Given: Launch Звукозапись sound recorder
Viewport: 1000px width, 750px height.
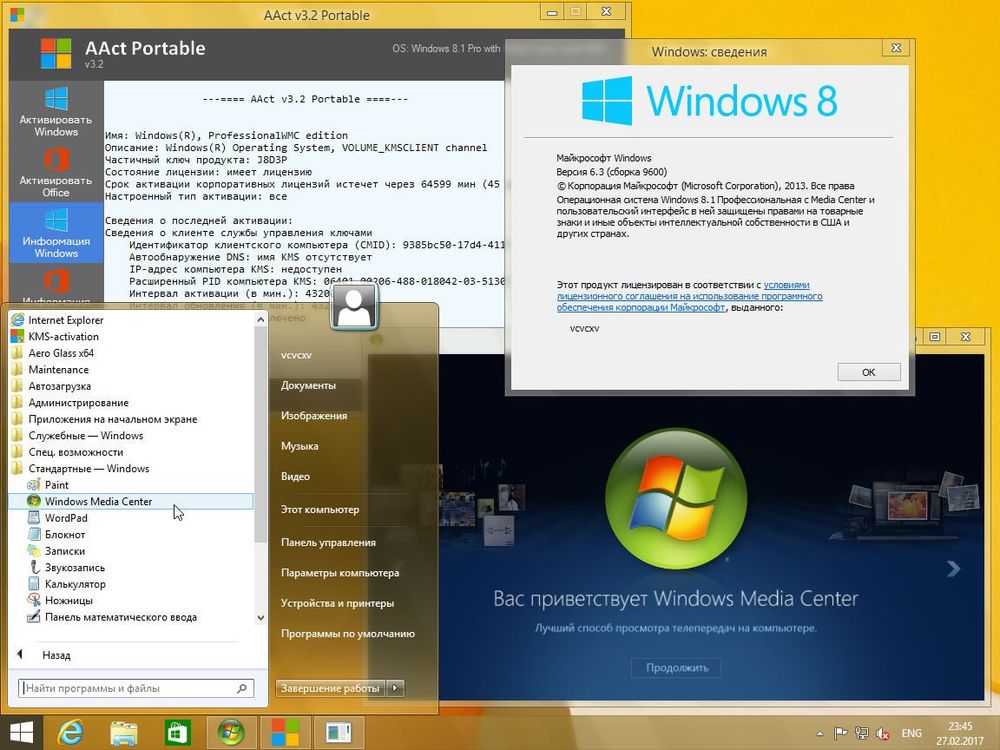Looking at the screenshot, I should (x=75, y=568).
